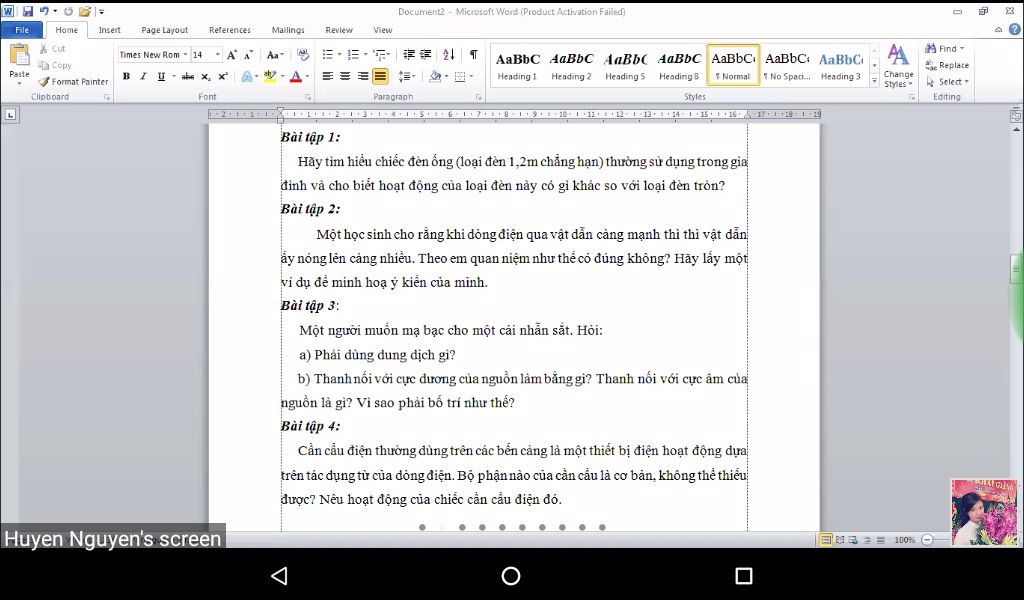Toggle Bold formatting
This screenshot has height=600, width=1024.
(x=126, y=76)
